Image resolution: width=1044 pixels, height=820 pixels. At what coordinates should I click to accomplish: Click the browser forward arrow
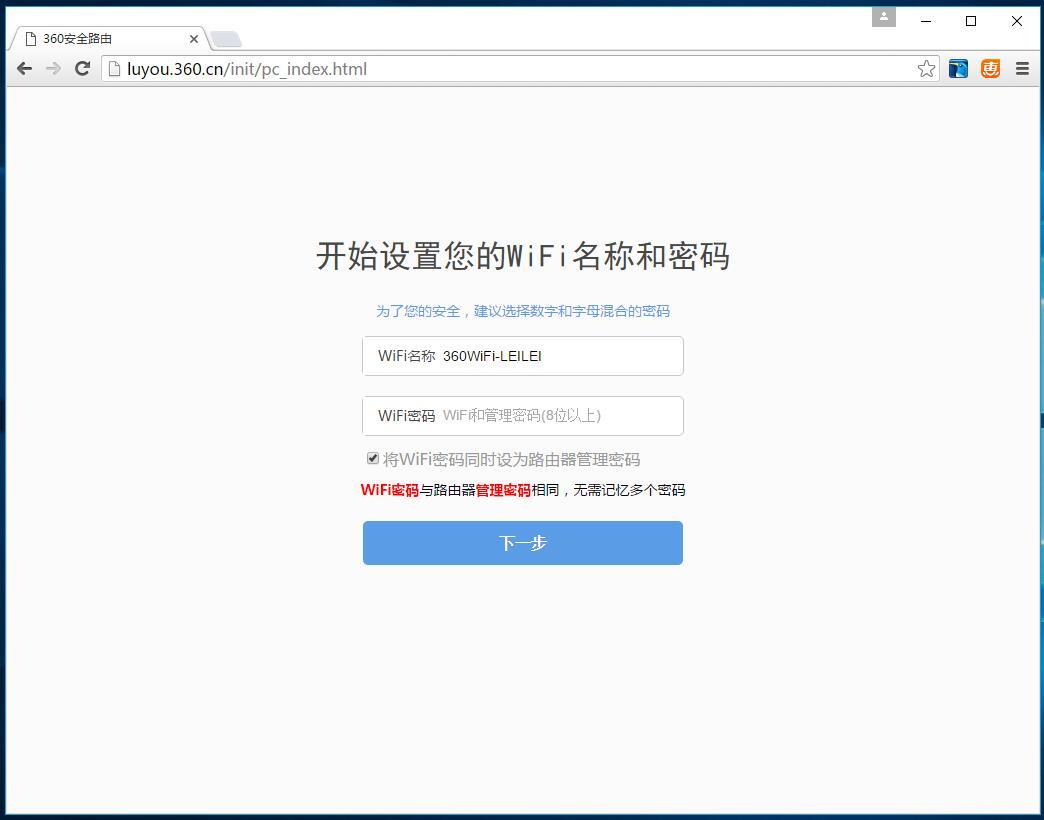point(53,68)
